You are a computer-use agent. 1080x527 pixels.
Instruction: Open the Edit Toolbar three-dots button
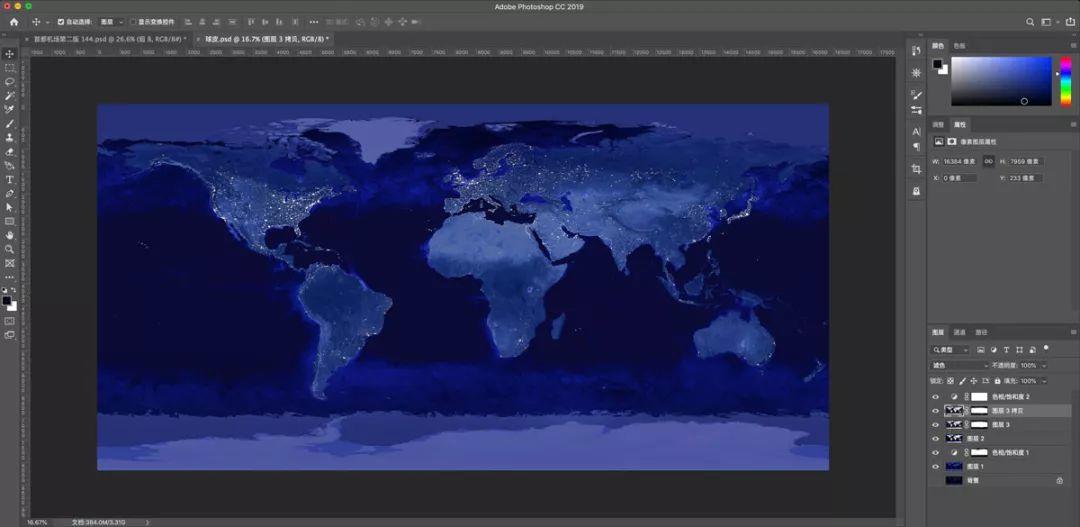coord(10,277)
